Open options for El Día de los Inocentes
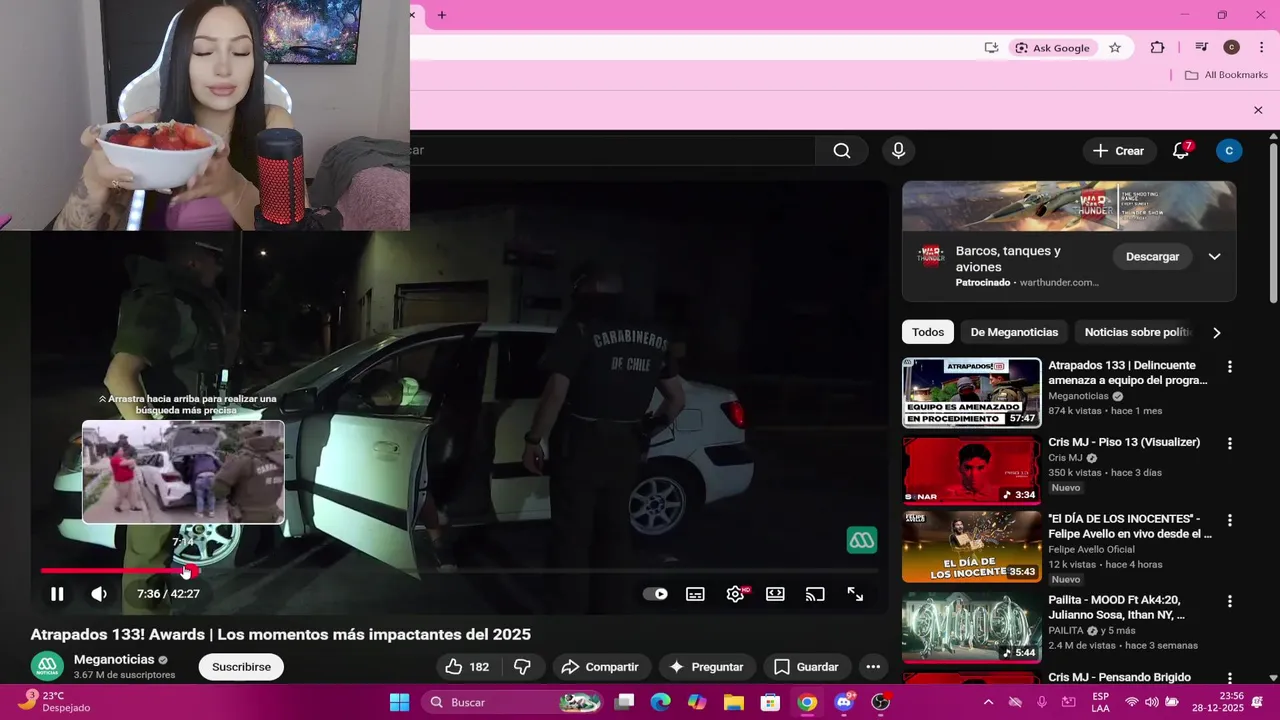The image size is (1280, 720). [1230, 520]
